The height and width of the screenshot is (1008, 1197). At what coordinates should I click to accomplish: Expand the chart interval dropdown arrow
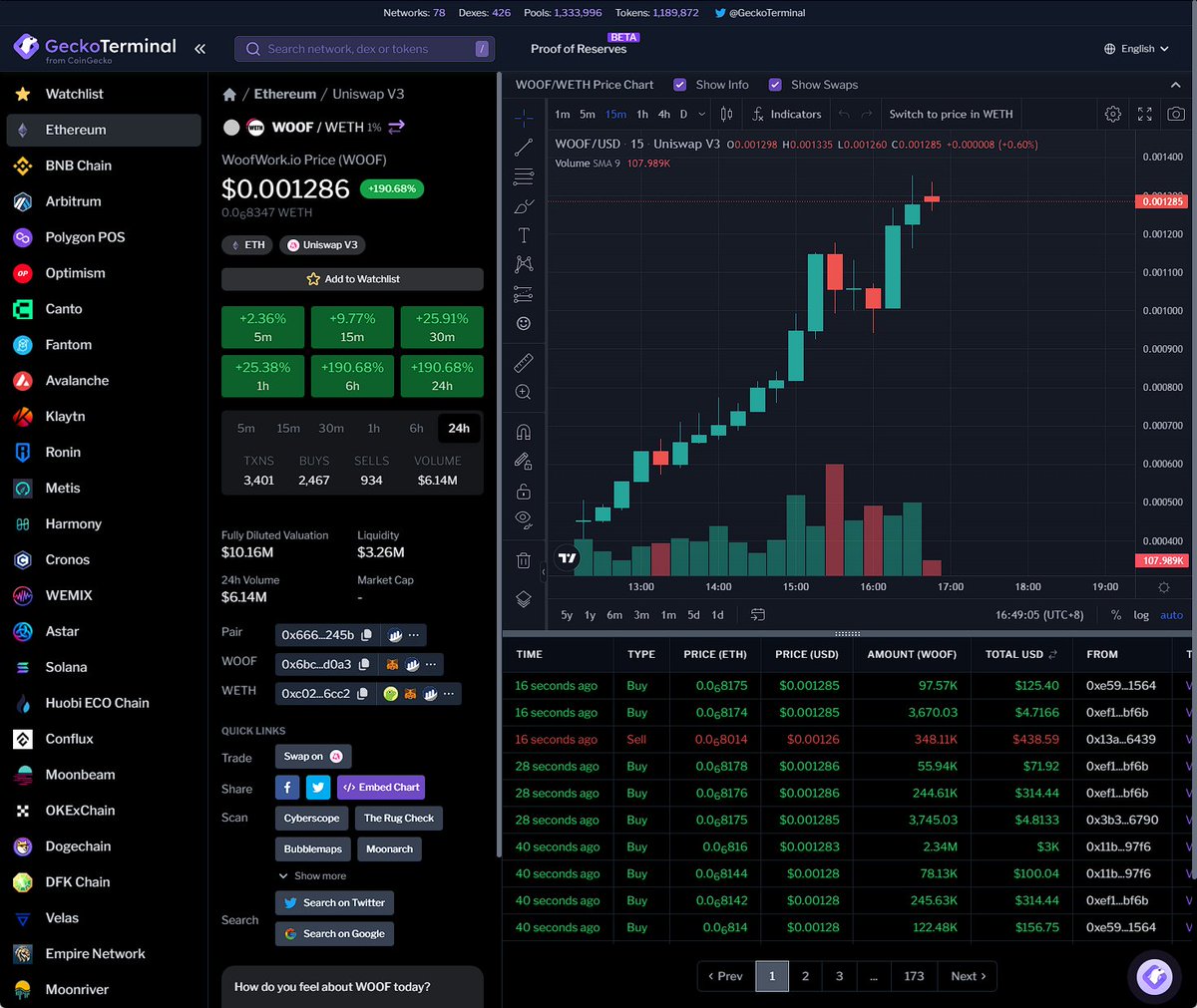(702, 115)
